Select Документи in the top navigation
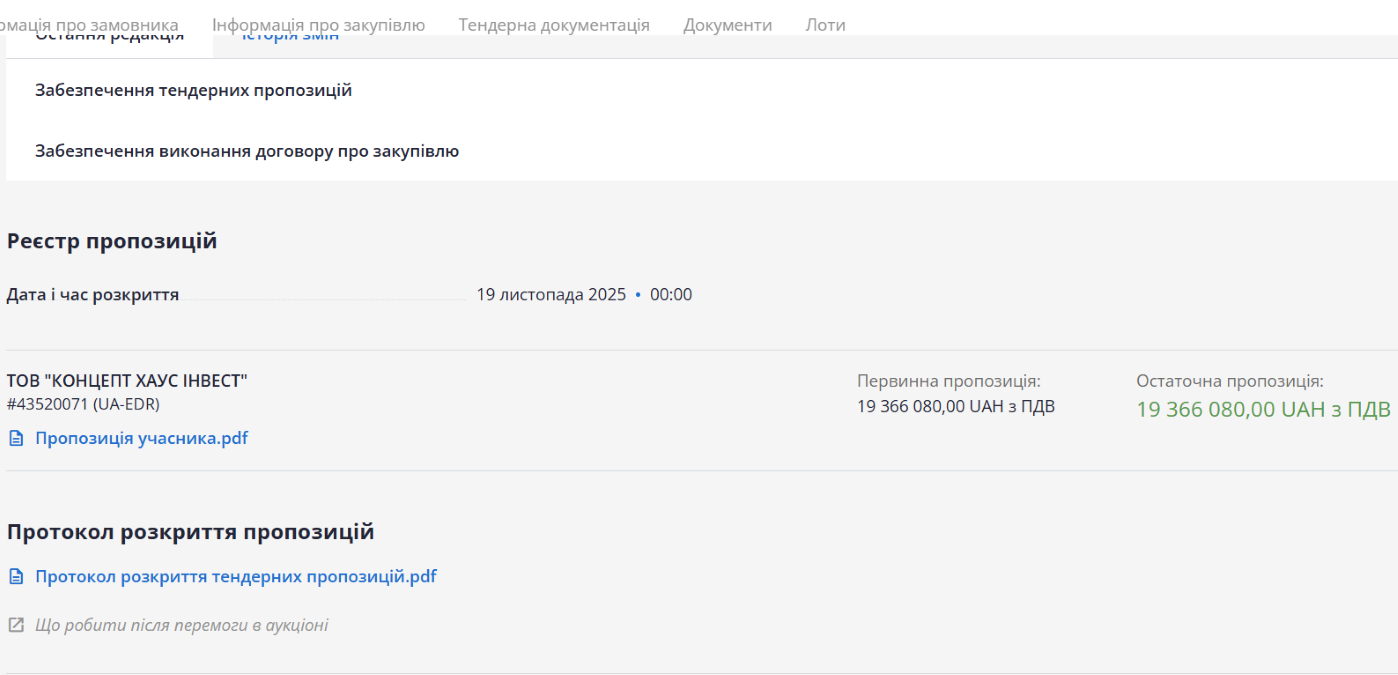1398x675 pixels. [x=727, y=25]
